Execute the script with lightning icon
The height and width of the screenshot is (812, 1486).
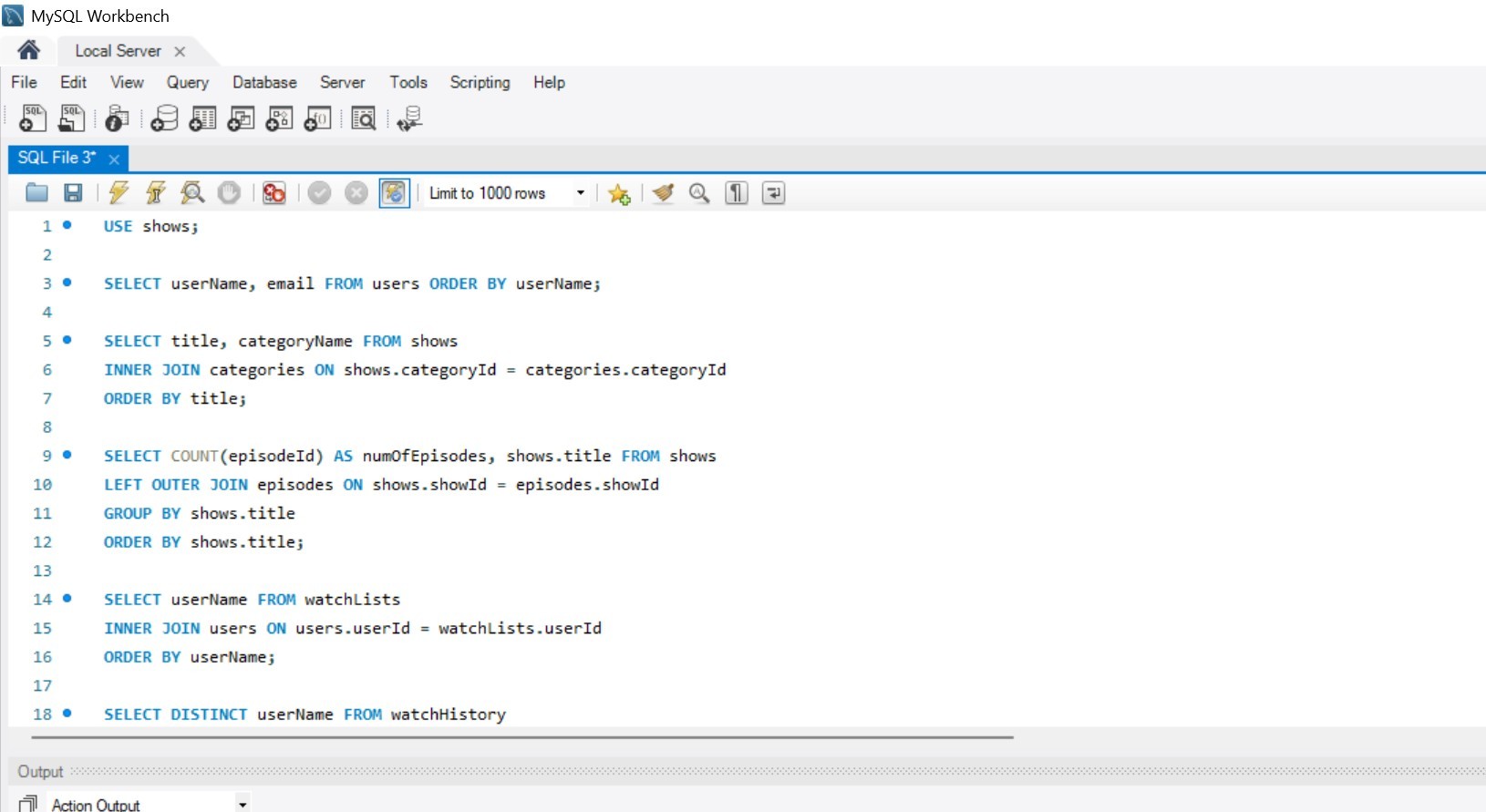[x=119, y=192]
